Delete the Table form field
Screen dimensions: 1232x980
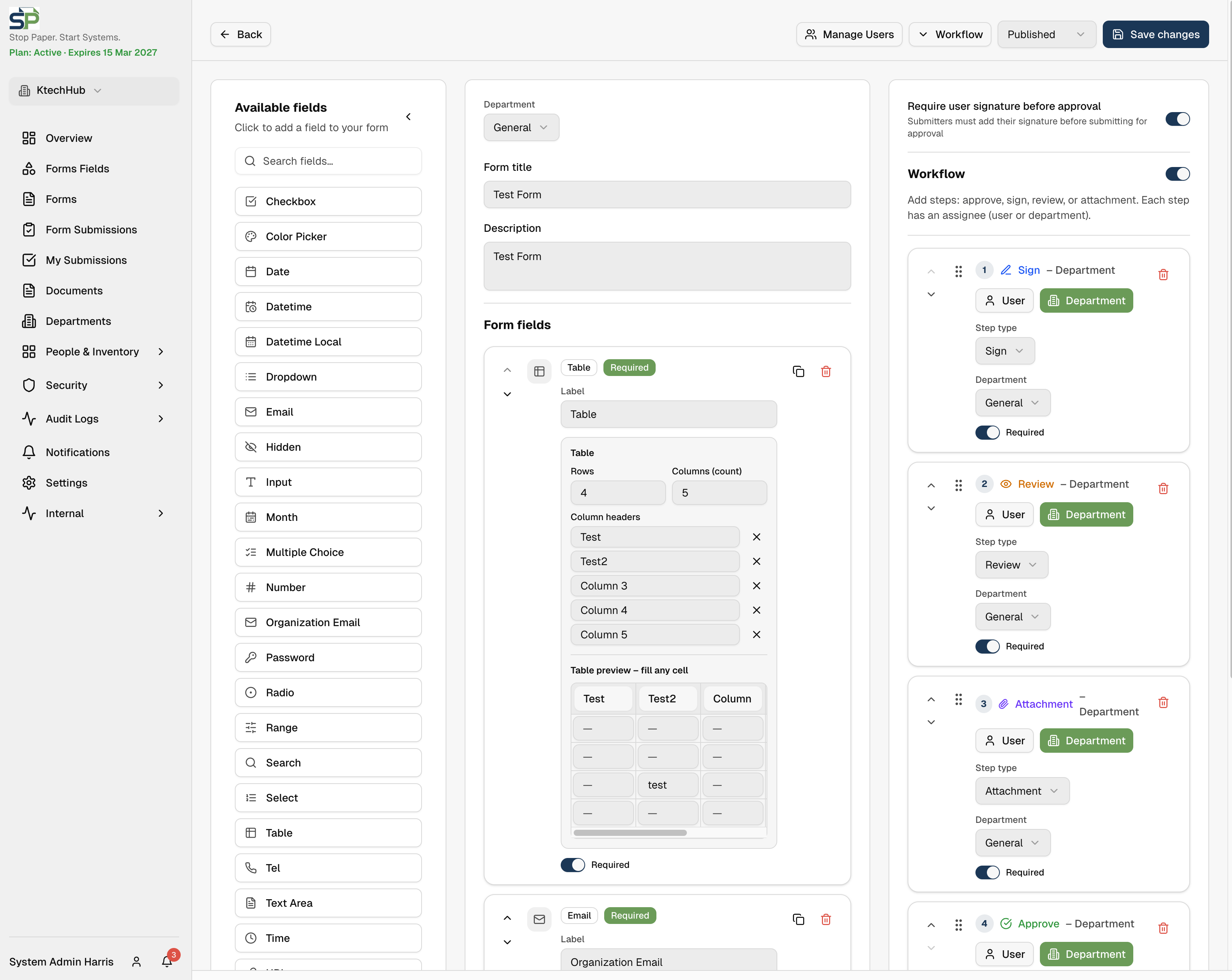pyautogui.click(x=826, y=372)
